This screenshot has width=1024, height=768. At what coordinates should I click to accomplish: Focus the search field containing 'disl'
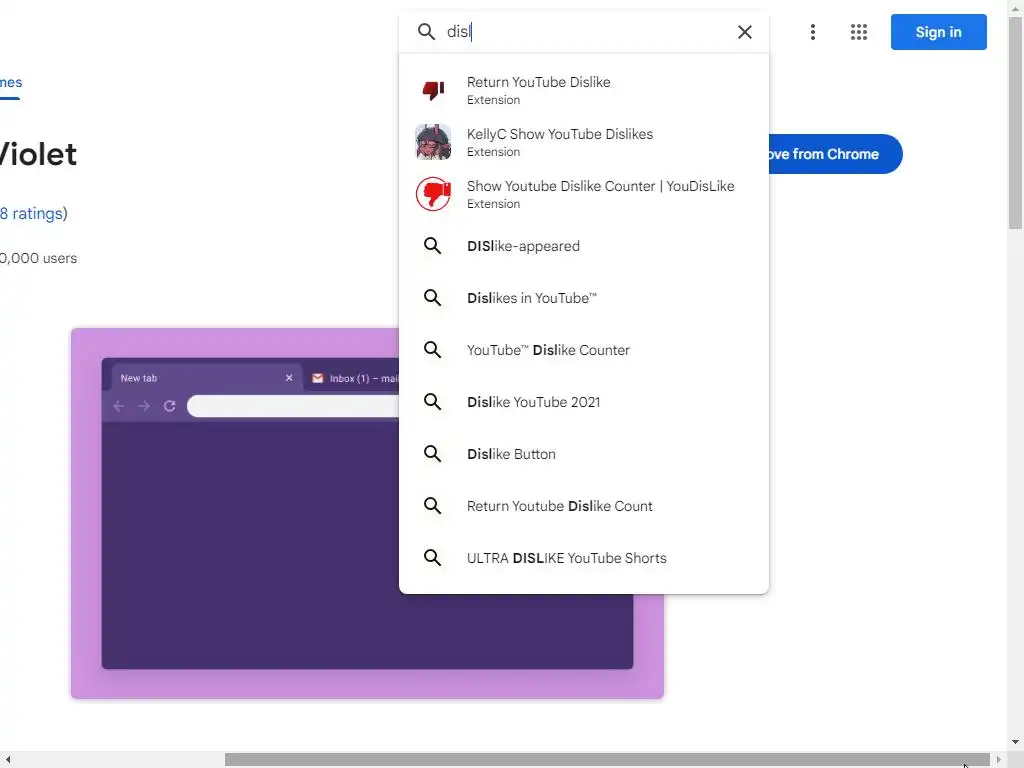[x=584, y=31]
